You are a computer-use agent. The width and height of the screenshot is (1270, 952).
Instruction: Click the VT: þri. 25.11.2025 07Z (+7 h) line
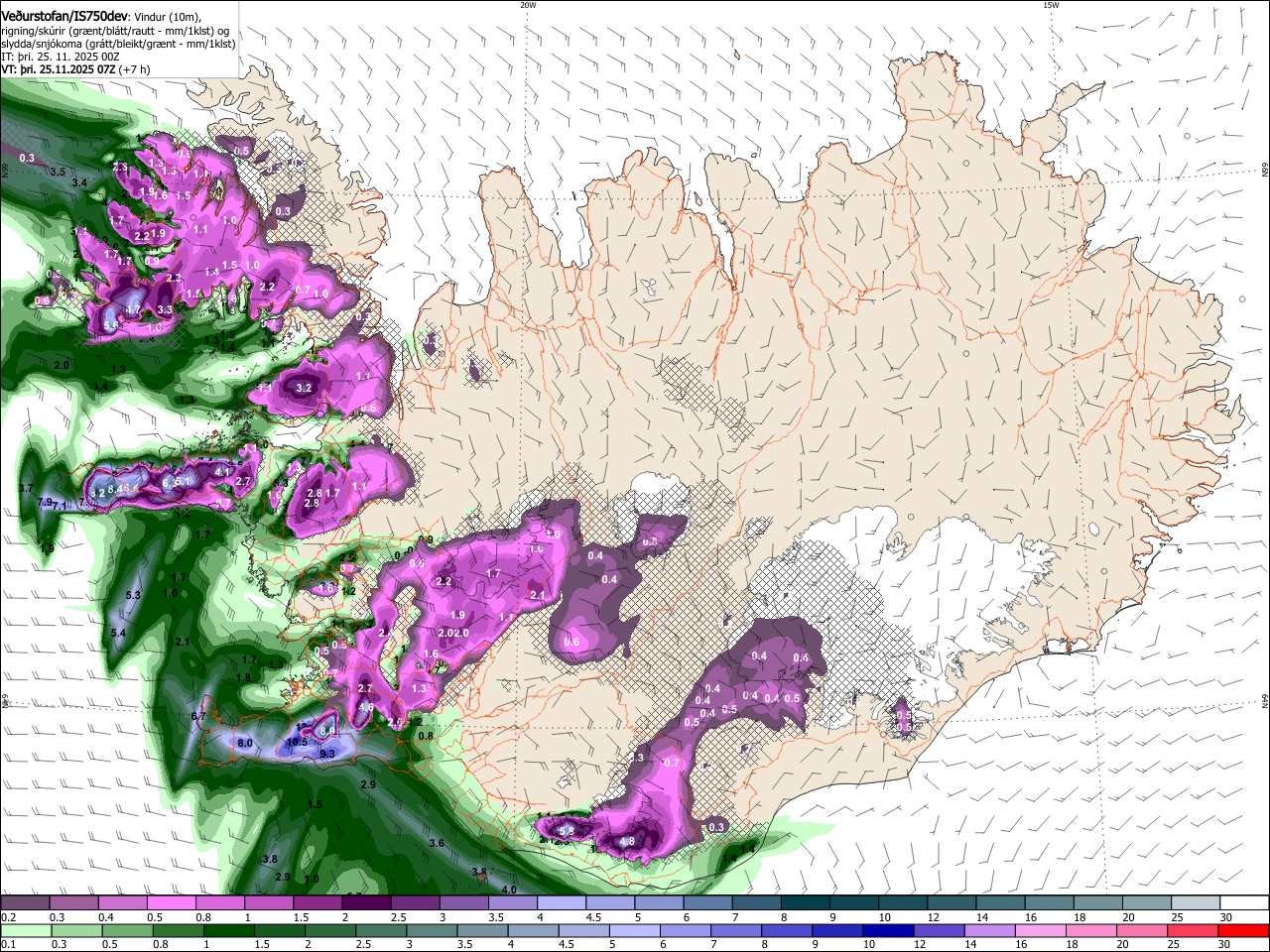(75, 69)
